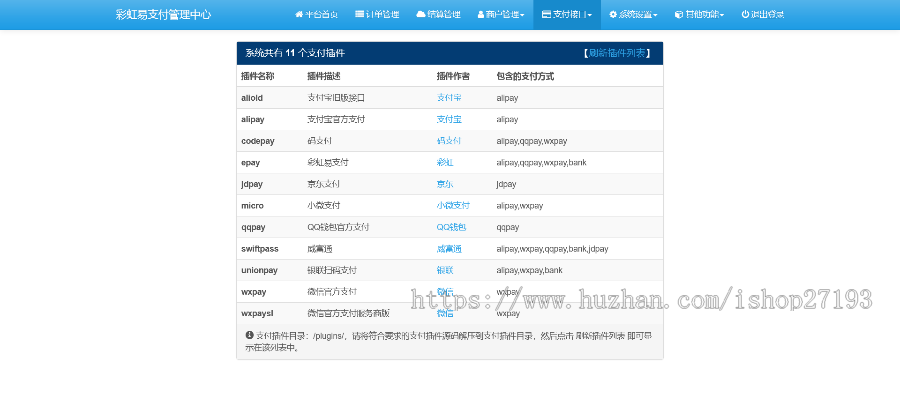
Task: Click the 微信 author link in wxpaysl row
Action: [445, 314]
